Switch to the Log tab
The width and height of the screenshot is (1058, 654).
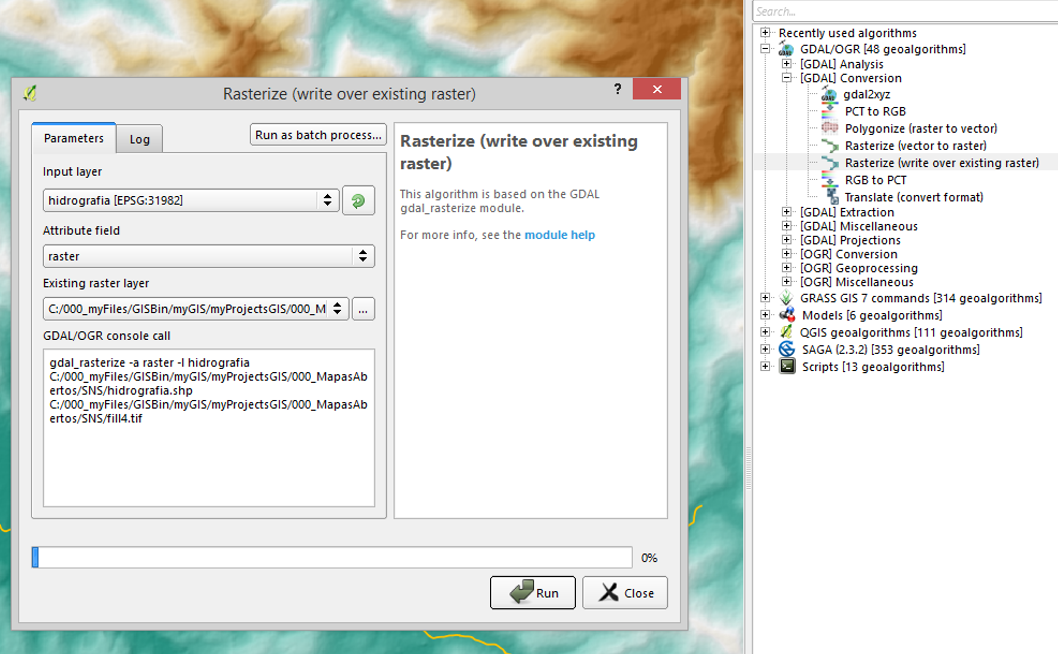coord(140,139)
